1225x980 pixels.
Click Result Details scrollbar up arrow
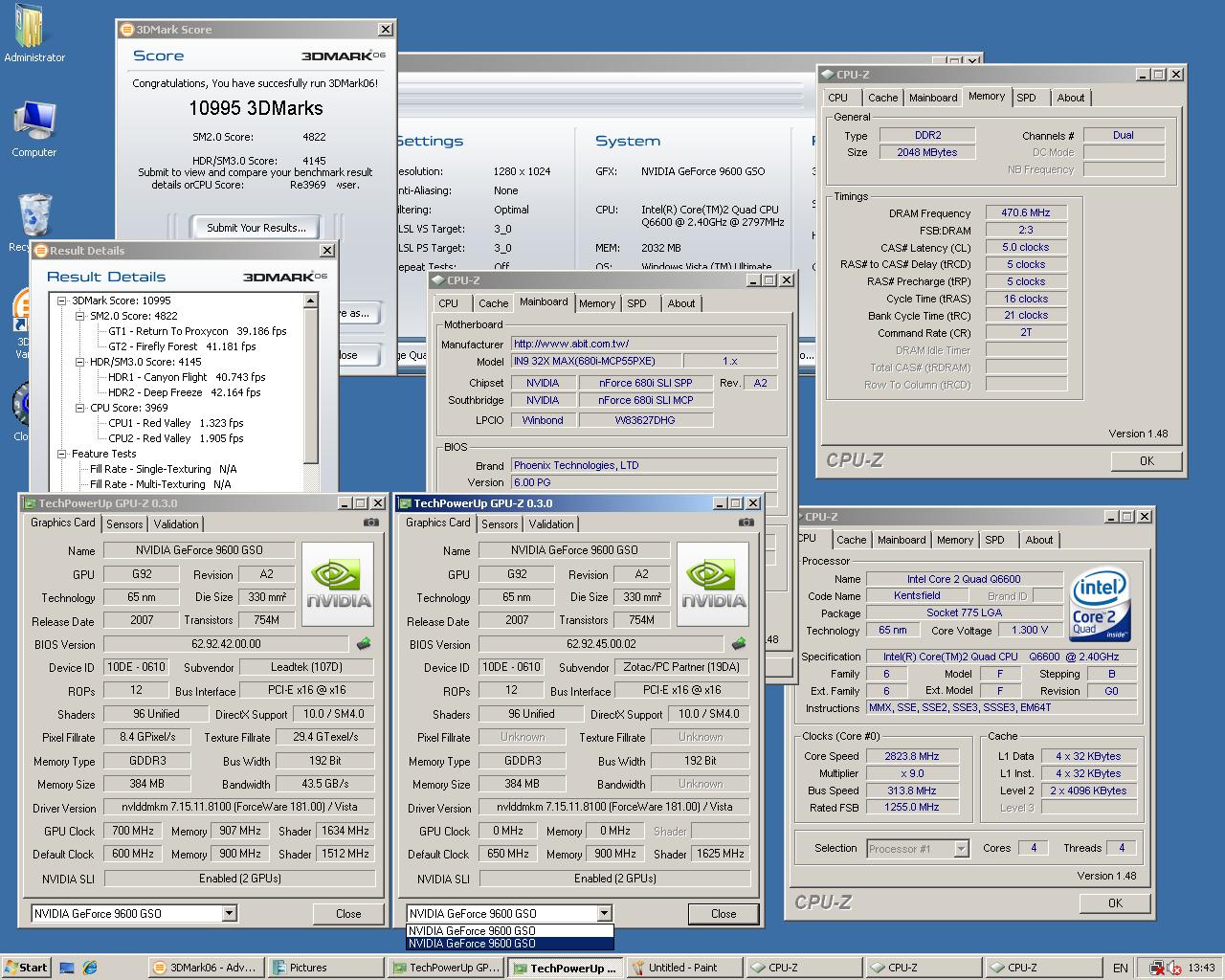tap(310, 301)
